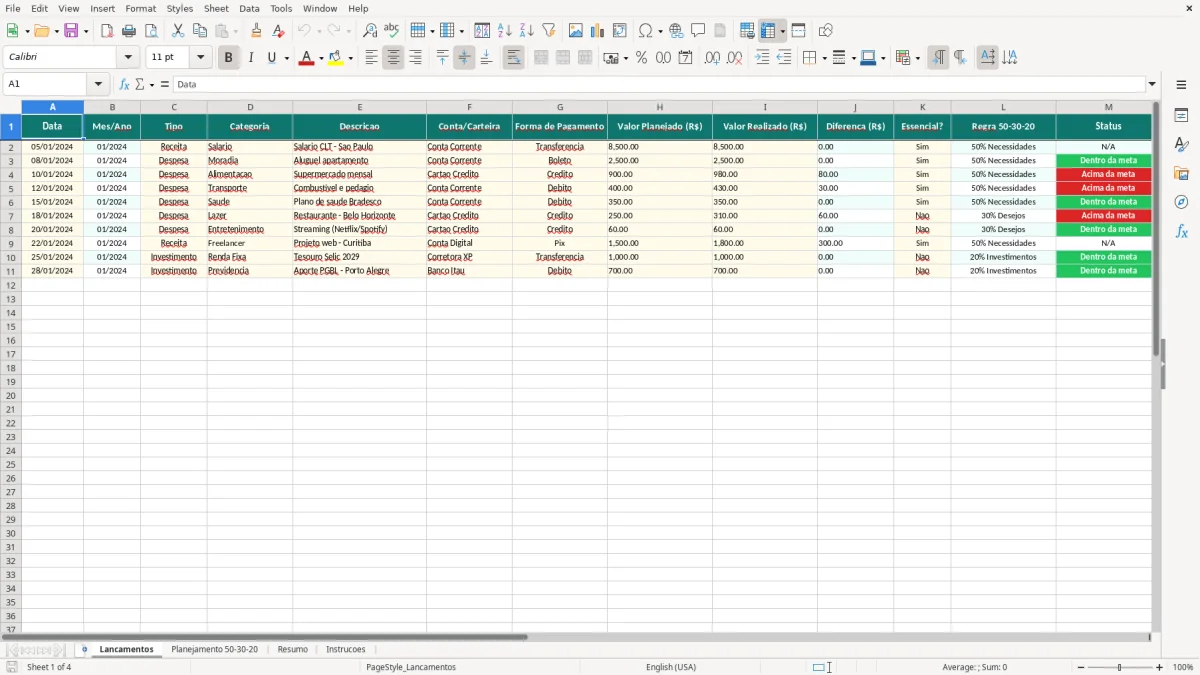Screen dimensions: 1200x675
Task: Open the Sheet menu
Action: pyautogui.click(x=216, y=8)
